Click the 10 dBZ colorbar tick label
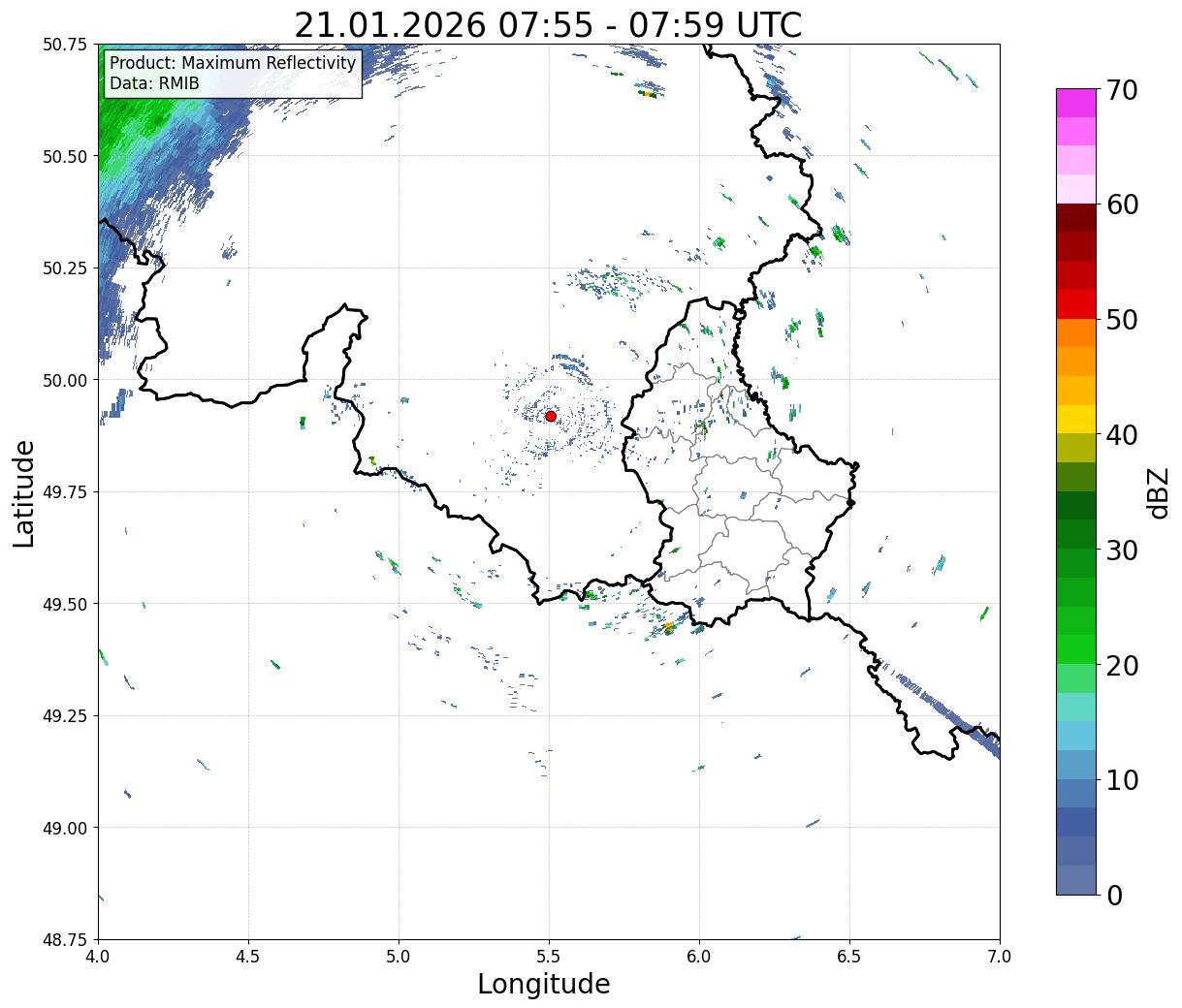1182x1008 pixels. [1122, 780]
